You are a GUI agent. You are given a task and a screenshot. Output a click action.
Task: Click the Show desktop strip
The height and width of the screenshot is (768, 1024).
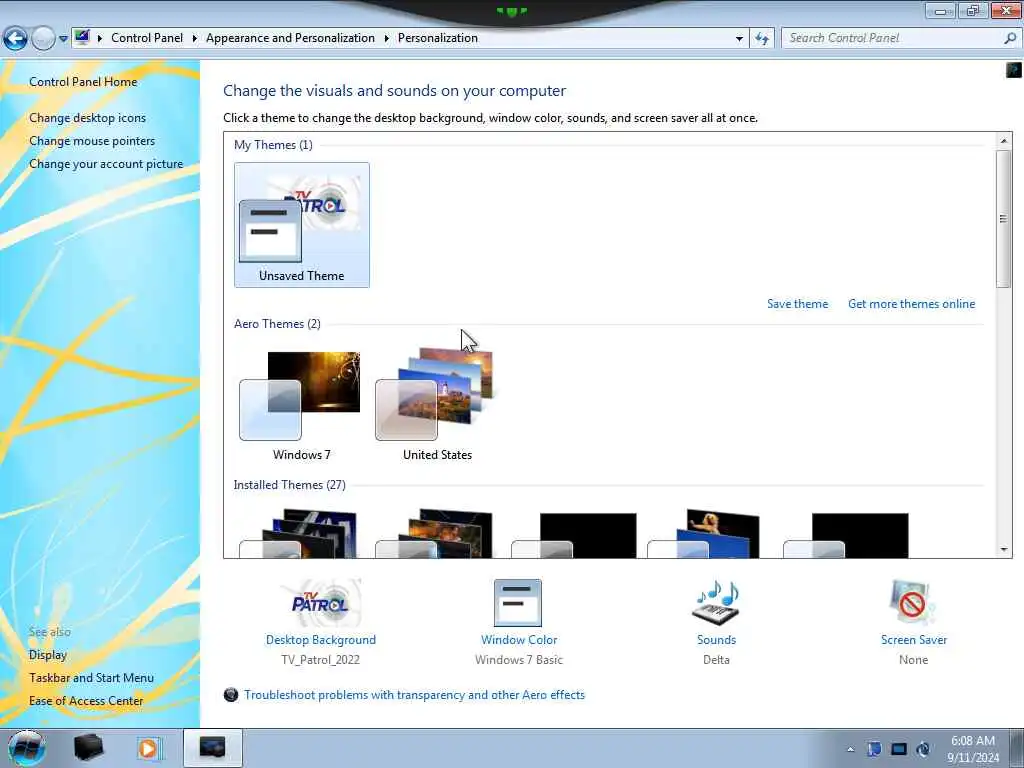pos(1016,748)
